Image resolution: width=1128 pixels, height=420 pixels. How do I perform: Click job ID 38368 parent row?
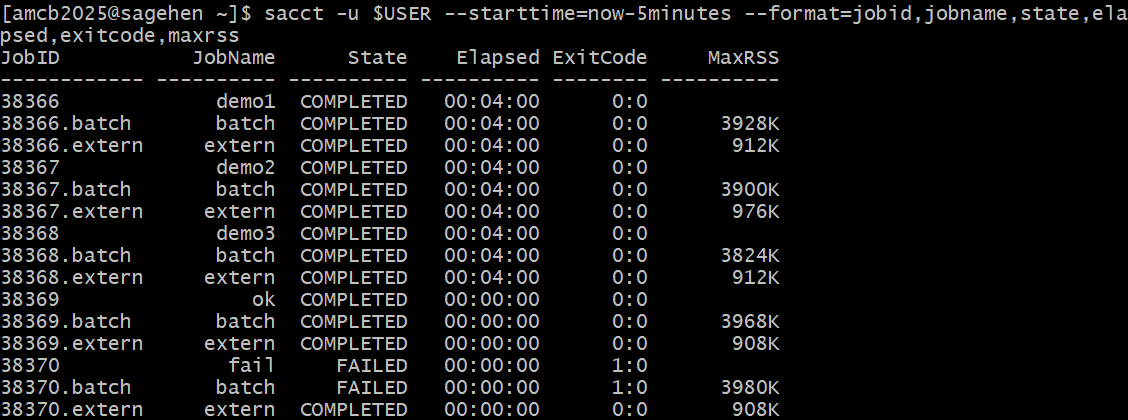[x=30, y=234]
